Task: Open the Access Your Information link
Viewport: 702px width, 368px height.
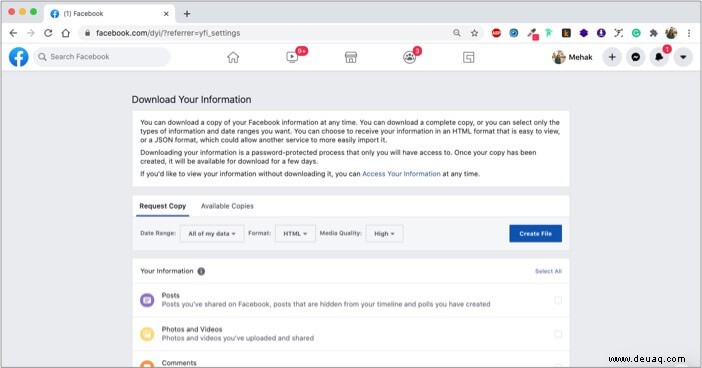Action: click(x=401, y=174)
